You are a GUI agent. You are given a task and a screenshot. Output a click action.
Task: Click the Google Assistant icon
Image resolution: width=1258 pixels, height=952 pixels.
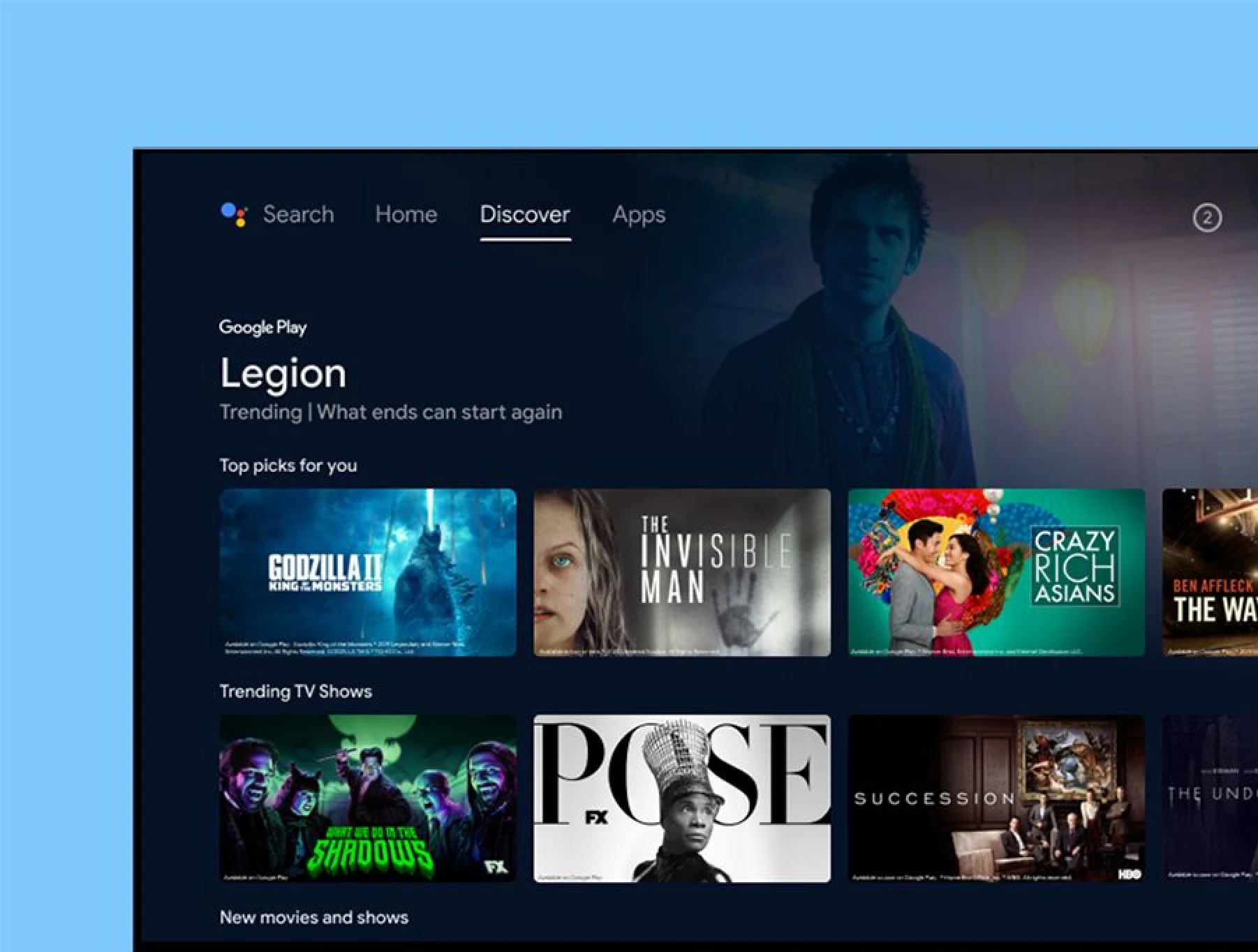pos(234,214)
